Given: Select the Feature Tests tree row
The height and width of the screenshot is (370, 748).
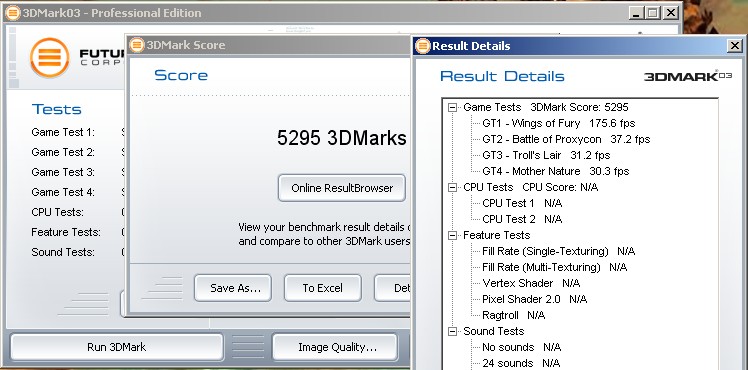Looking at the screenshot, I should pos(496,235).
